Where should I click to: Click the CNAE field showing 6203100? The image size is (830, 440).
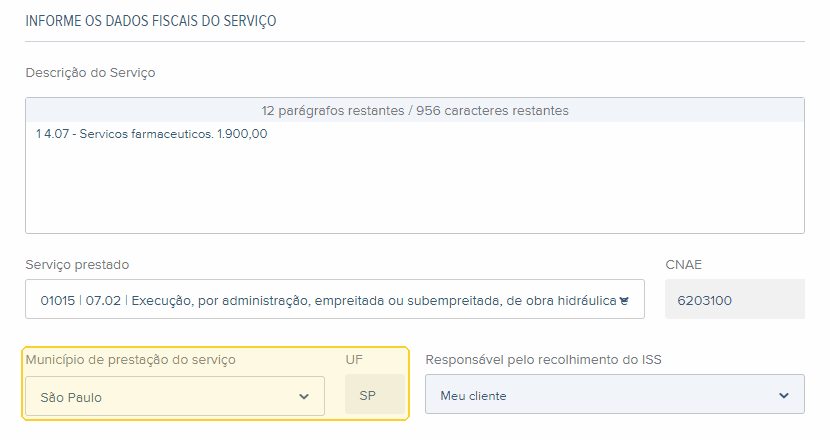(735, 300)
